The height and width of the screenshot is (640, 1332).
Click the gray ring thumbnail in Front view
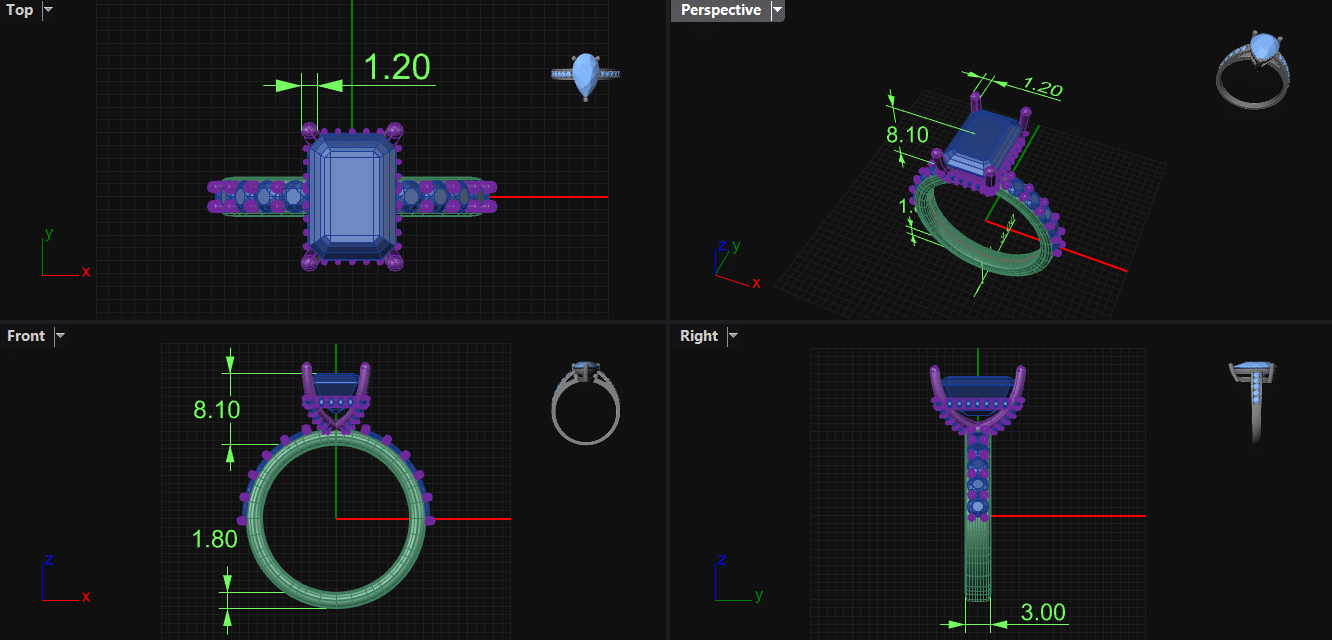tap(585, 402)
